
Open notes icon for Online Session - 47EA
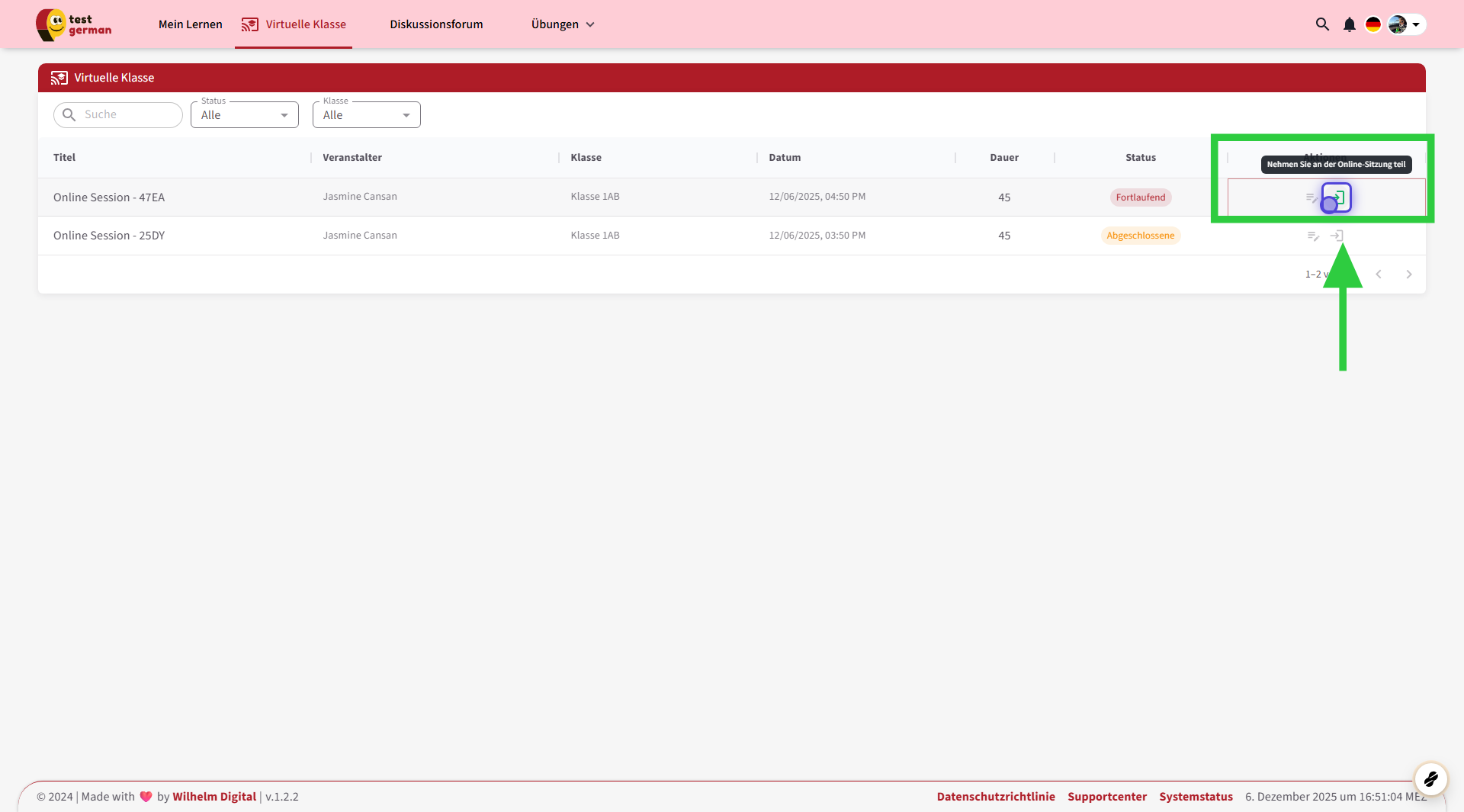(x=1311, y=197)
